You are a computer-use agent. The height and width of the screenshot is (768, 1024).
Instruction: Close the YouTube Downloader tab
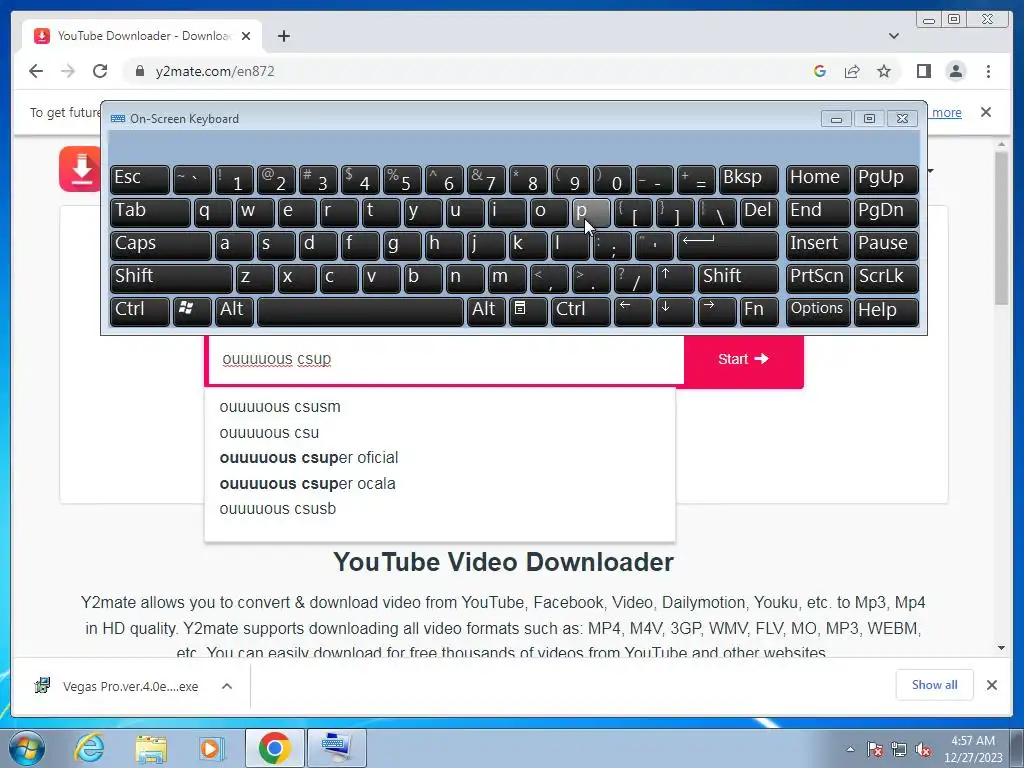(x=246, y=36)
